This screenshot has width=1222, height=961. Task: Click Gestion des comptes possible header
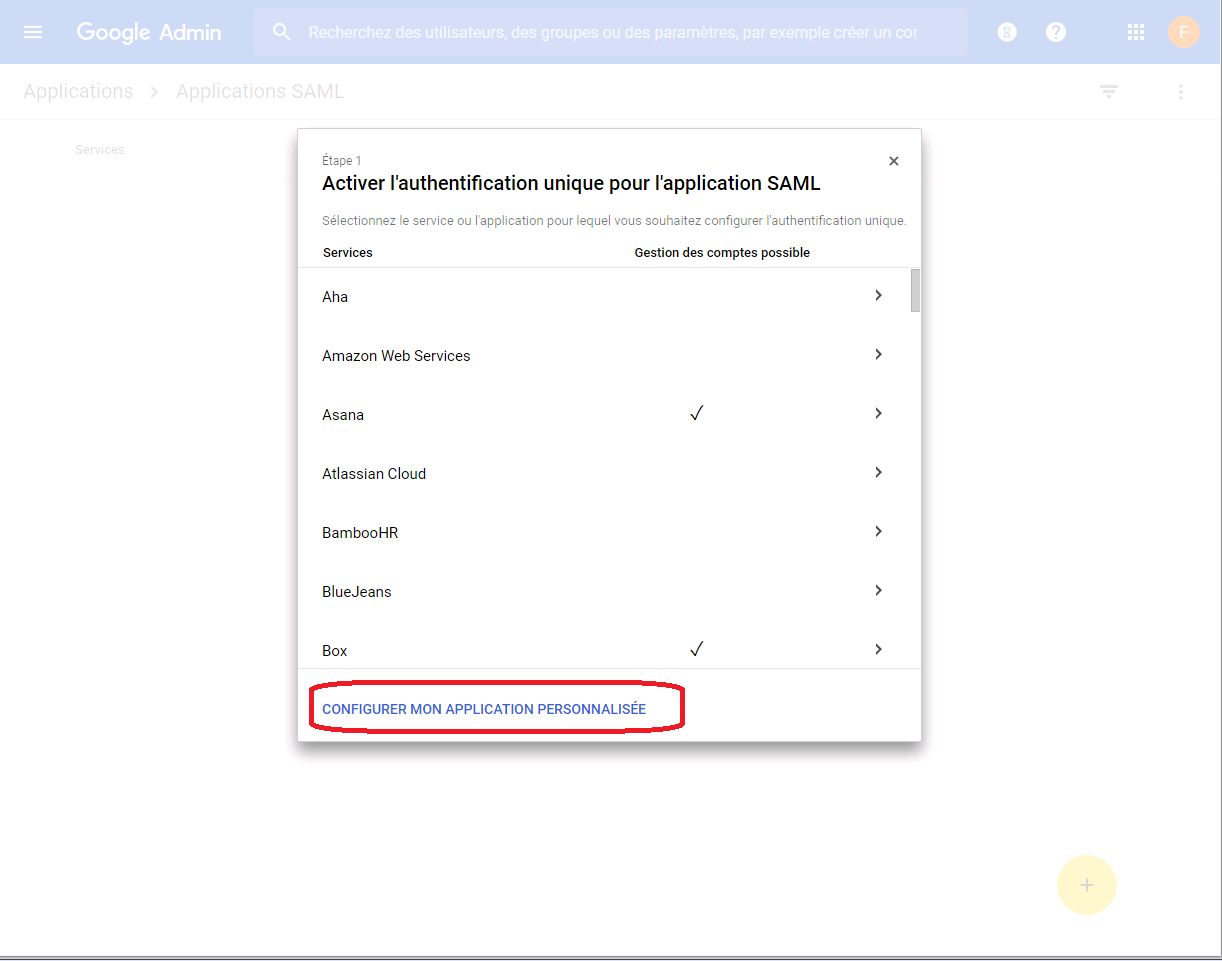[722, 253]
